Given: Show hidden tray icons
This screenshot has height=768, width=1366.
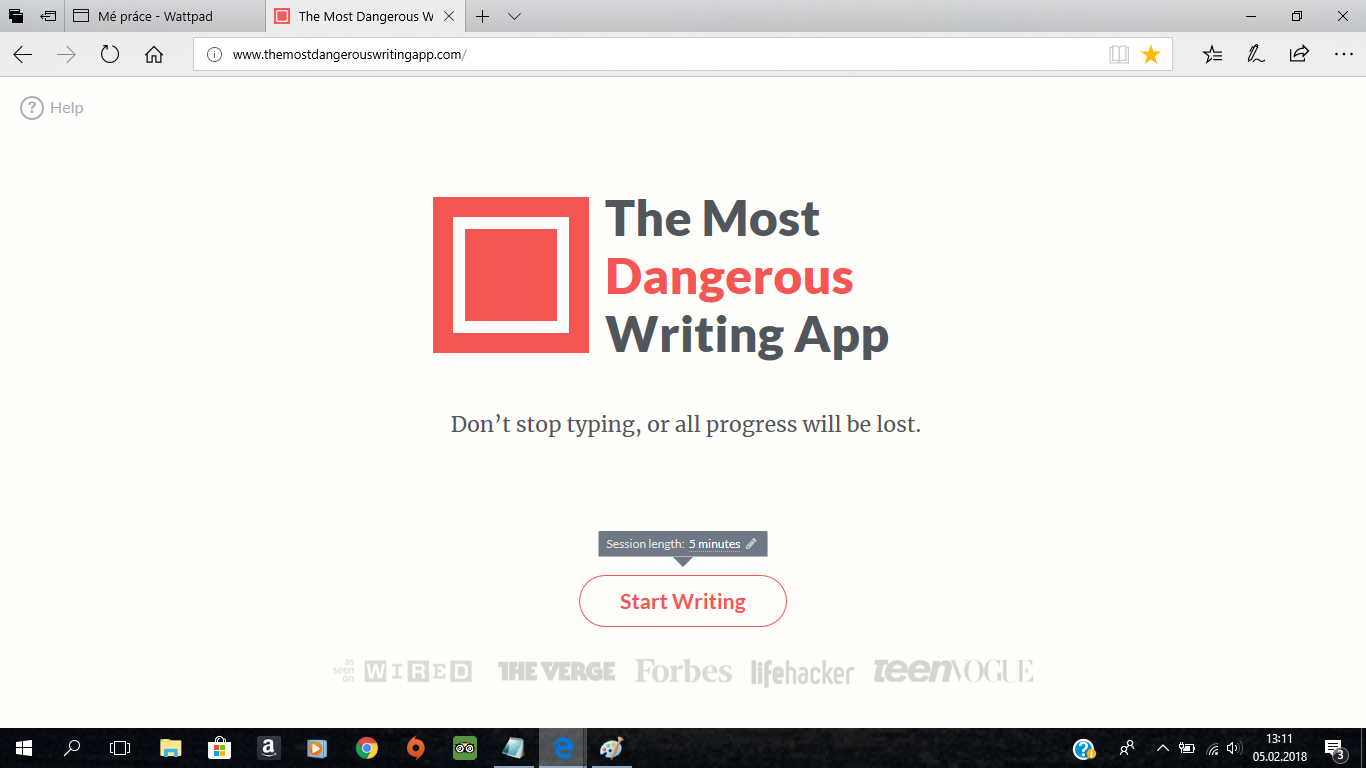Looking at the screenshot, I should coord(1162,748).
